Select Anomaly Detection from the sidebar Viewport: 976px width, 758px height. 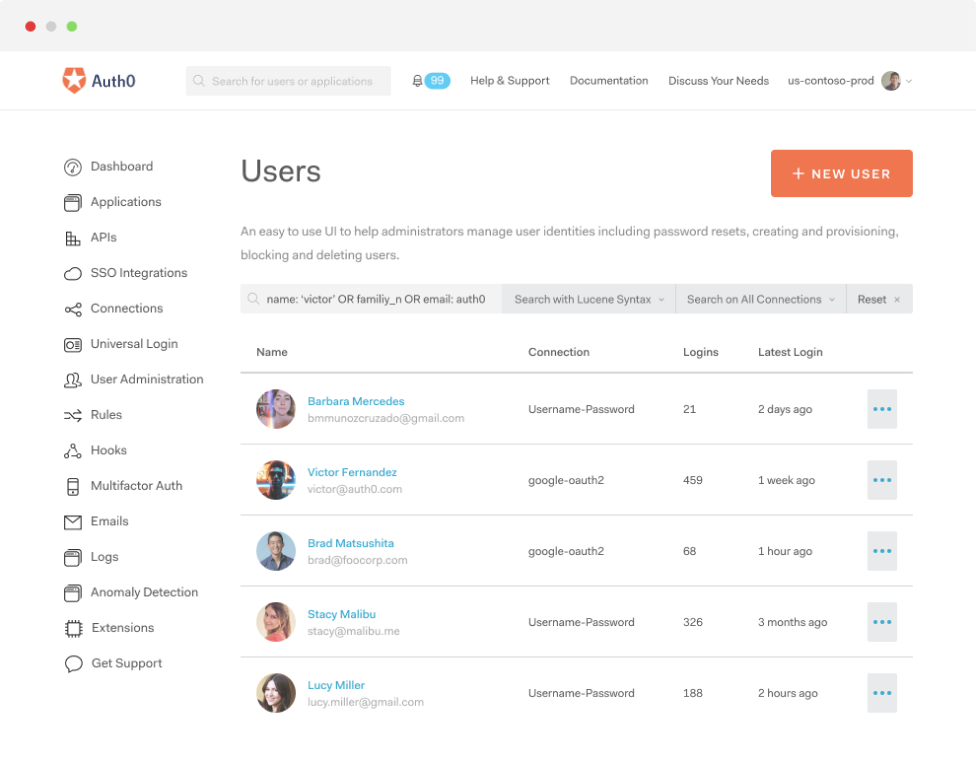(144, 592)
